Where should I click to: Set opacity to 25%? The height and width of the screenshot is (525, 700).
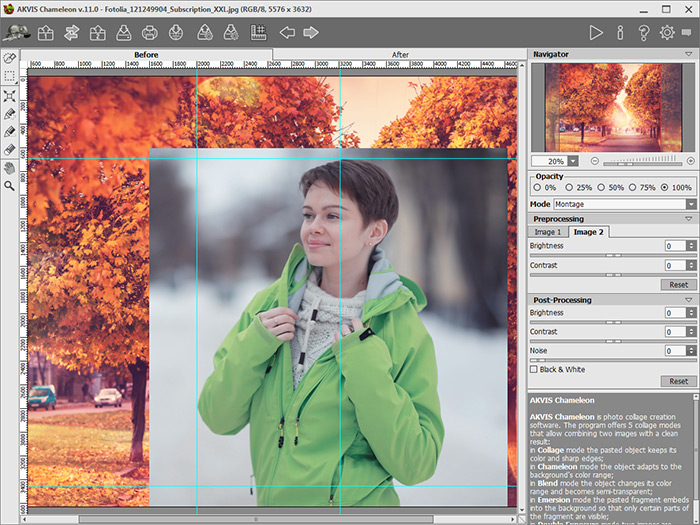pos(569,188)
